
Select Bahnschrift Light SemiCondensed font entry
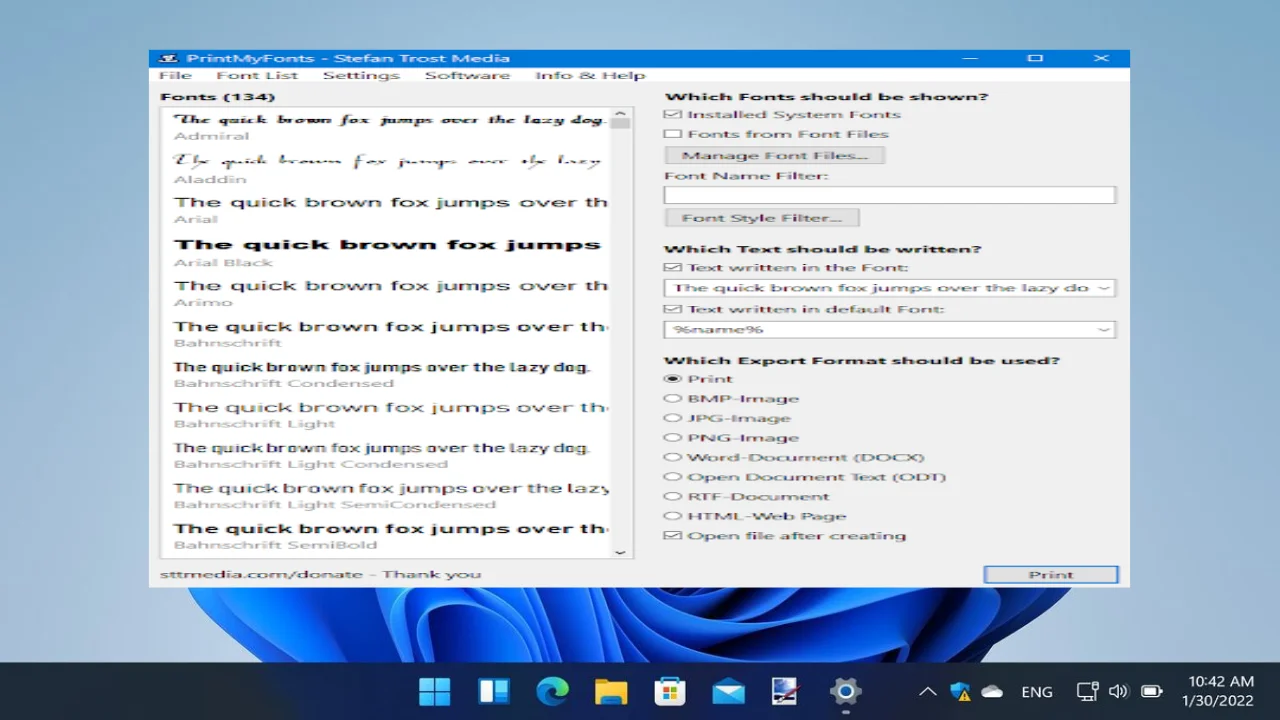pyautogui.click(x=384, y=496)
